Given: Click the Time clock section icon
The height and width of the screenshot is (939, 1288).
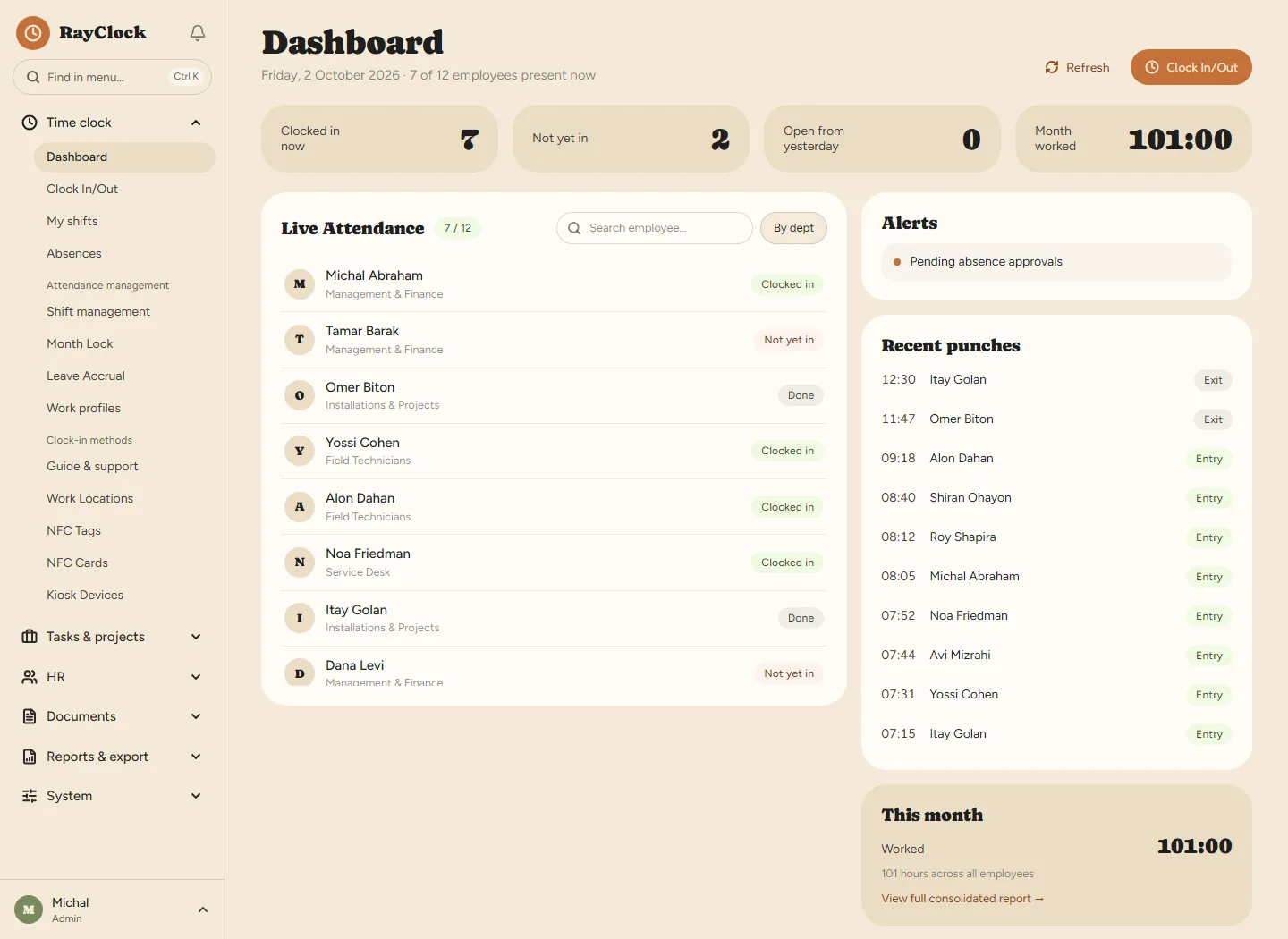Looking at the screenshot, I should (x=30, y=123).
